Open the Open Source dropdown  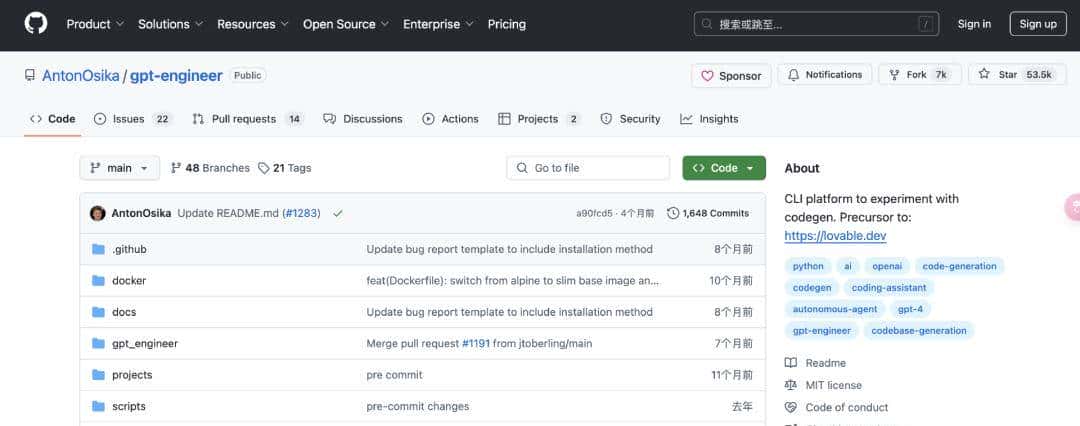[x=346, y=24]
